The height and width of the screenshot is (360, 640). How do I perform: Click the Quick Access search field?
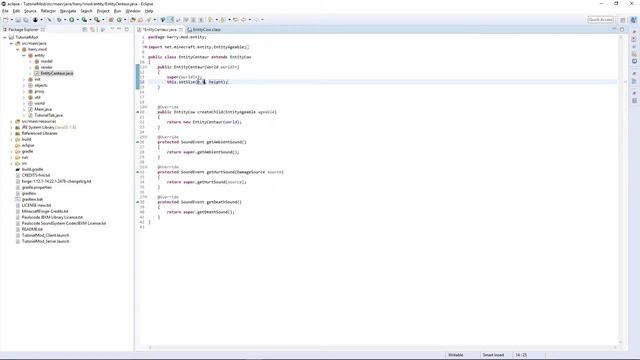click(600, 20)
